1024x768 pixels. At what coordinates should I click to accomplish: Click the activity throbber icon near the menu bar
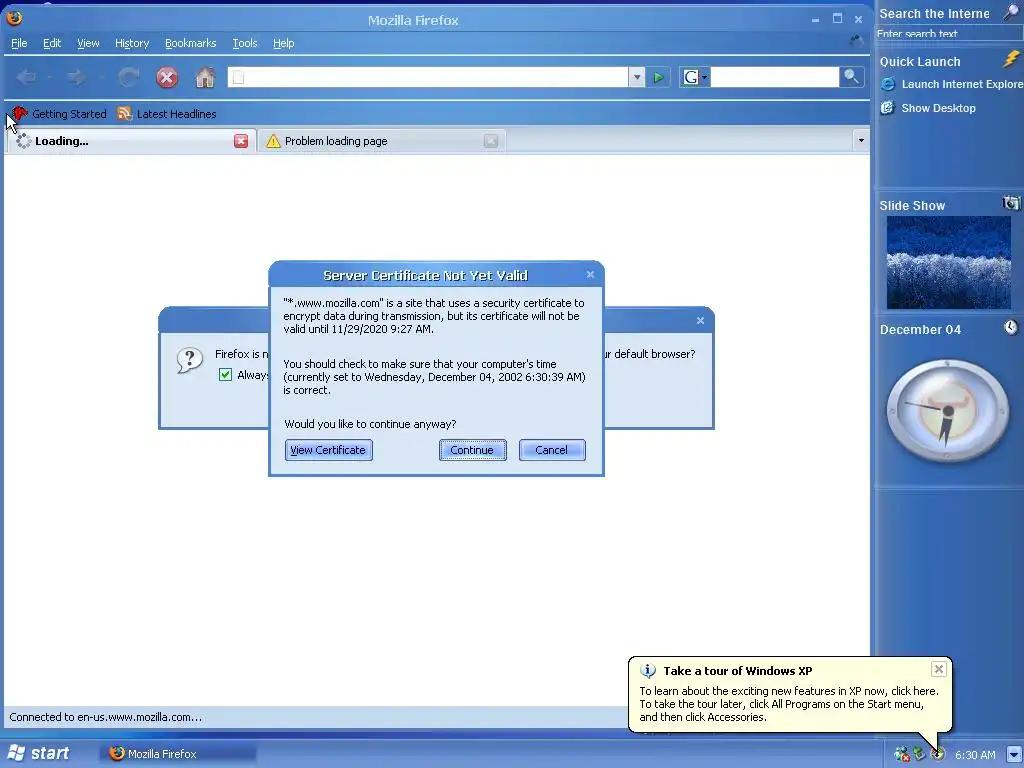[x=857, y=41]
